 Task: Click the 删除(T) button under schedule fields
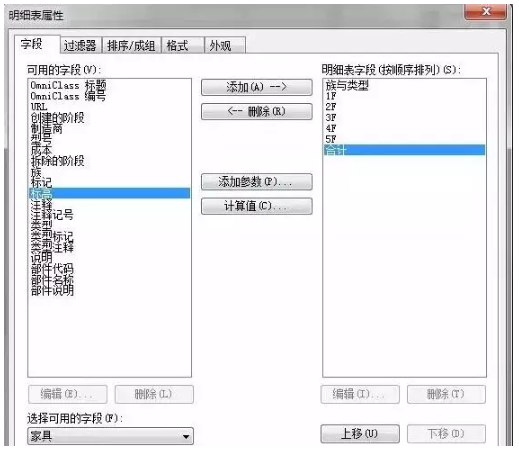446,394
